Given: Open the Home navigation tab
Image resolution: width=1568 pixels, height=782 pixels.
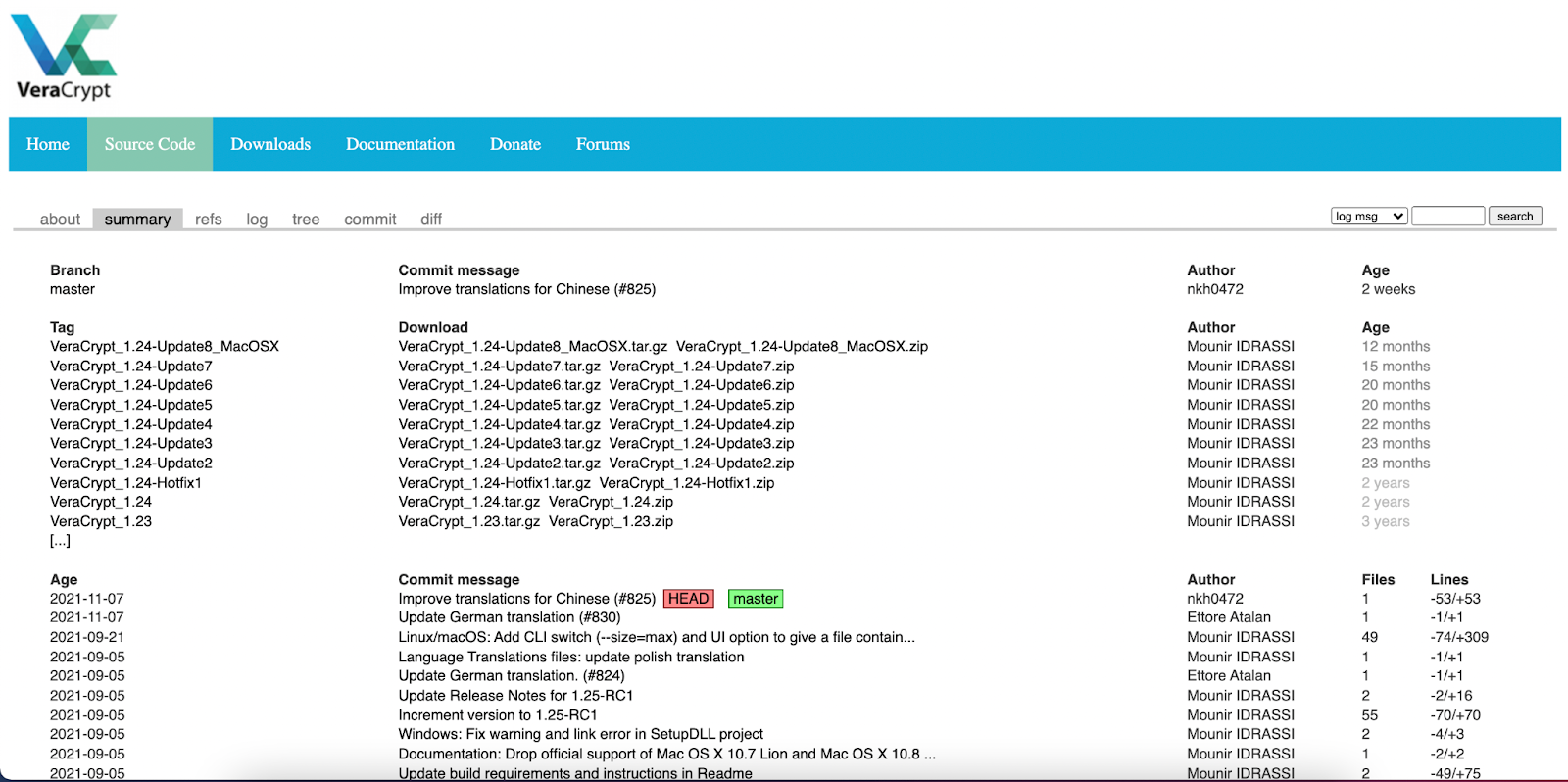Looking at the screenshot, I should [x=48, y=144].
